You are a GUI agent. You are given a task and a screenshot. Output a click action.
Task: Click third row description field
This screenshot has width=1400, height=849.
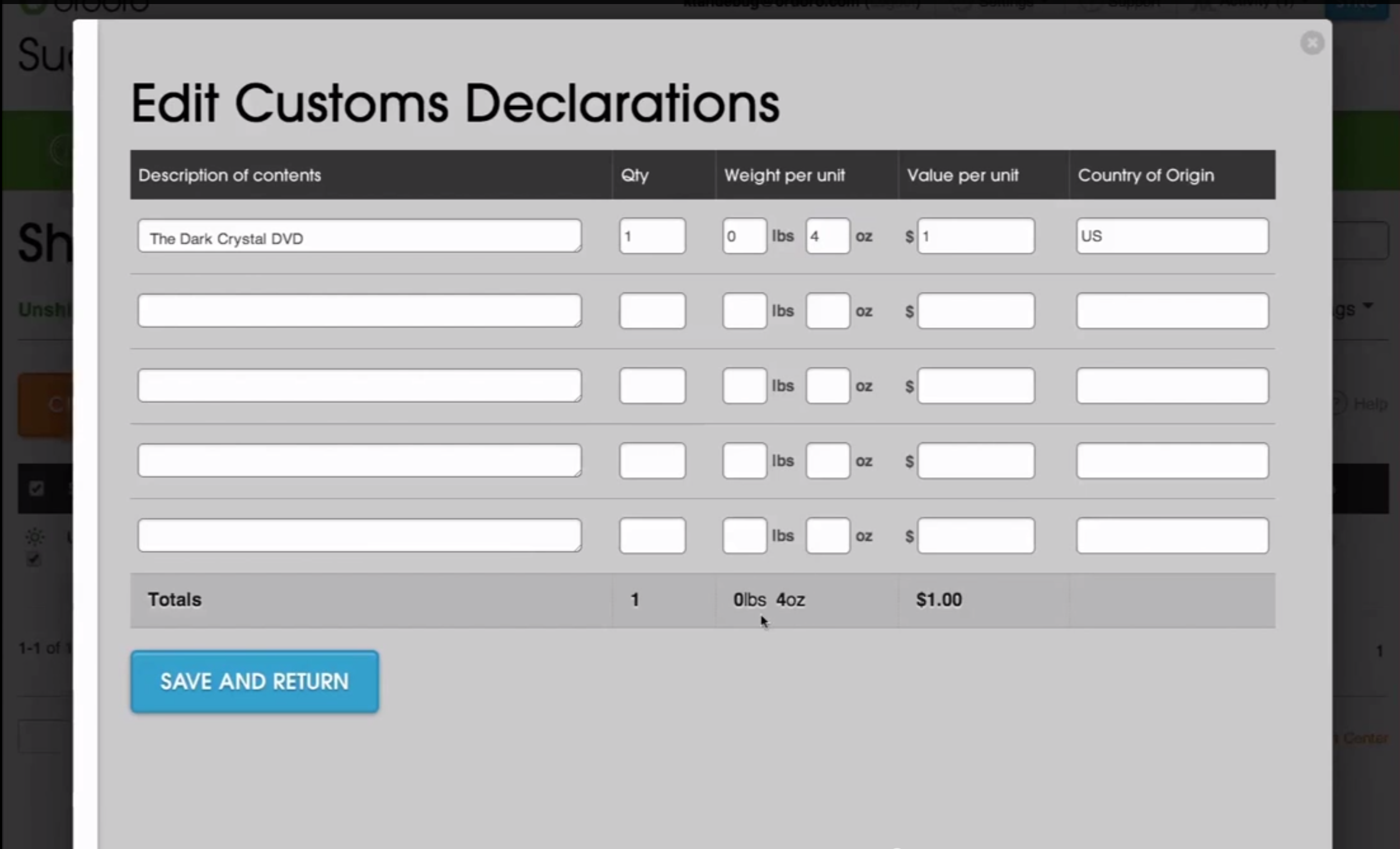[x=359, y=386]
